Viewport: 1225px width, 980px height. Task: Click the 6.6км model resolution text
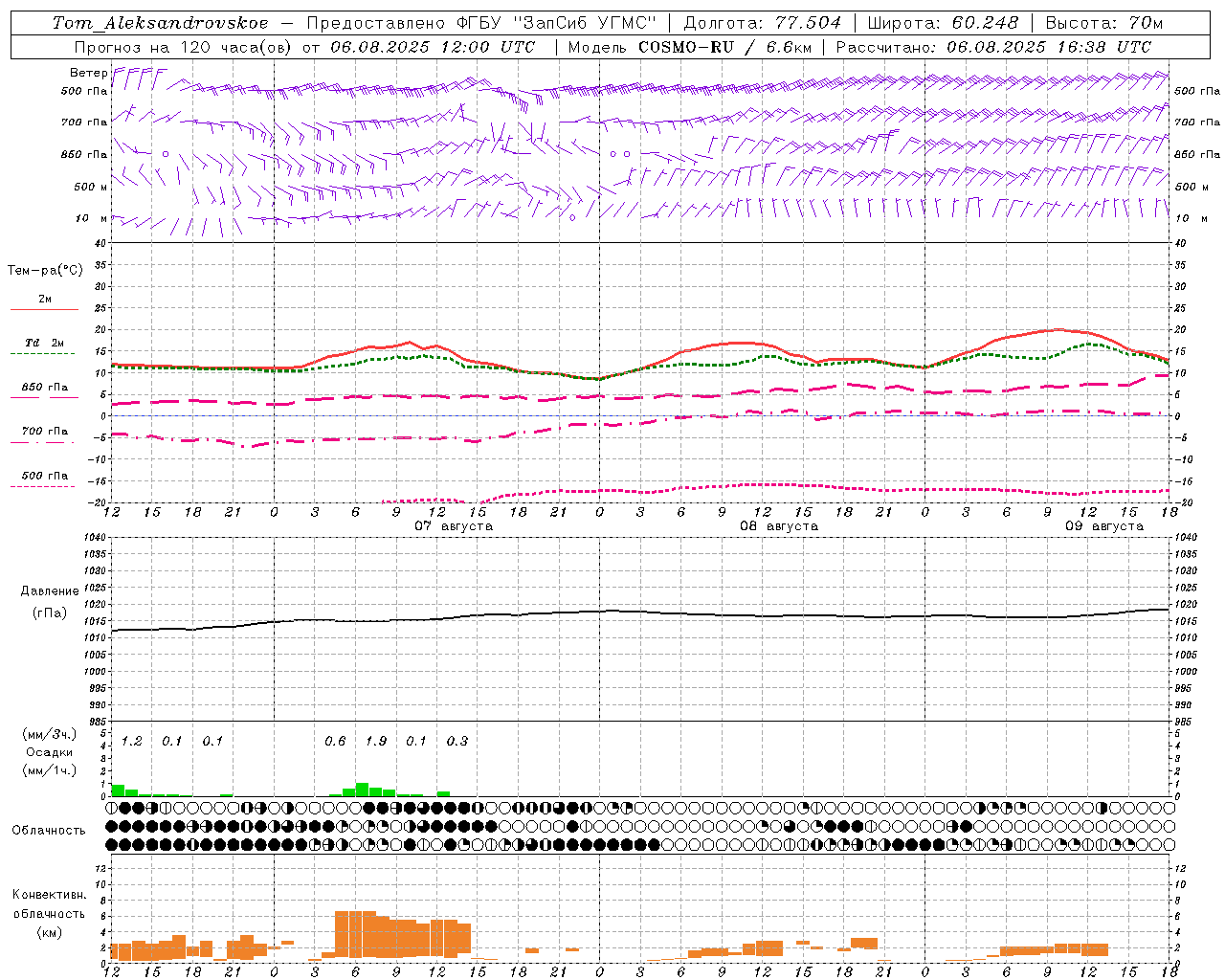pyautogui.click(x=787, y=47)
